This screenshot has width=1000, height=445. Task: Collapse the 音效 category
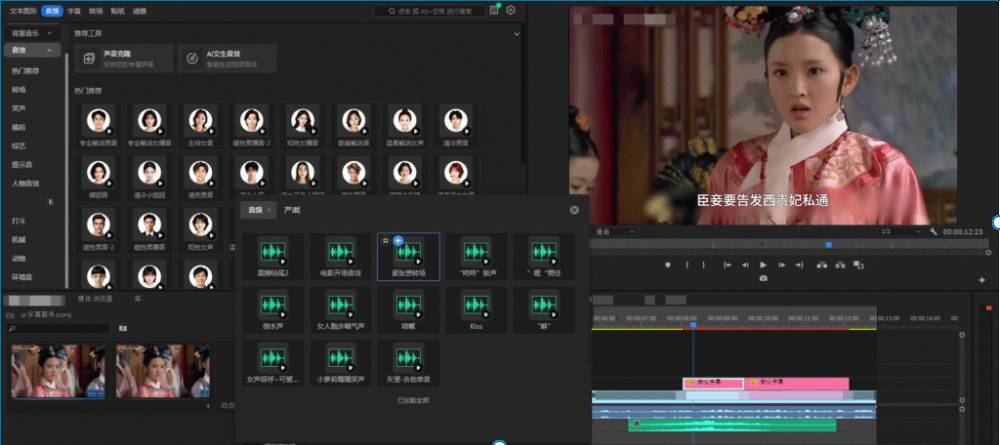point(49,50)
